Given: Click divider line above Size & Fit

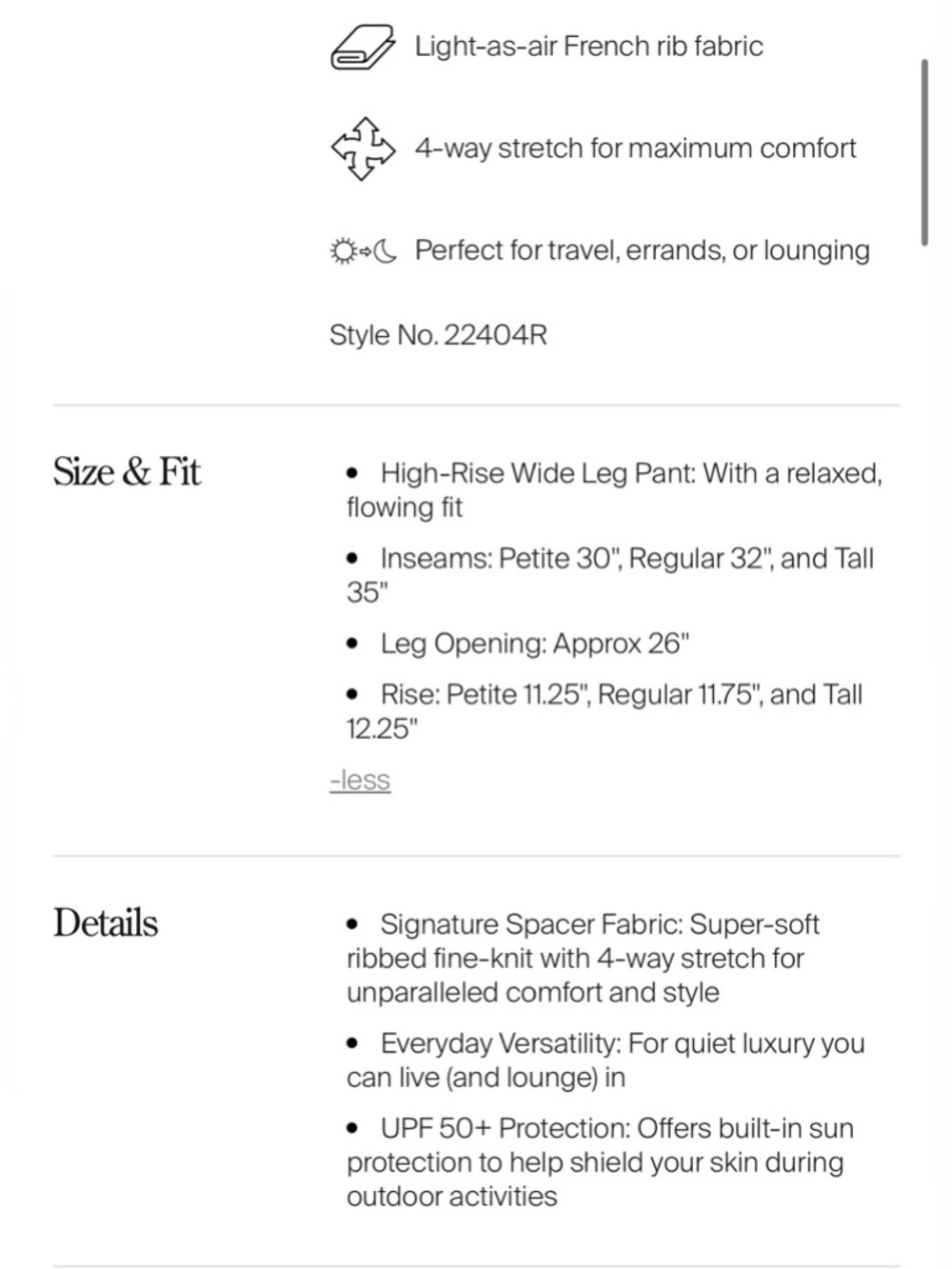Looking at the screenshot, I should click(476, 405).
